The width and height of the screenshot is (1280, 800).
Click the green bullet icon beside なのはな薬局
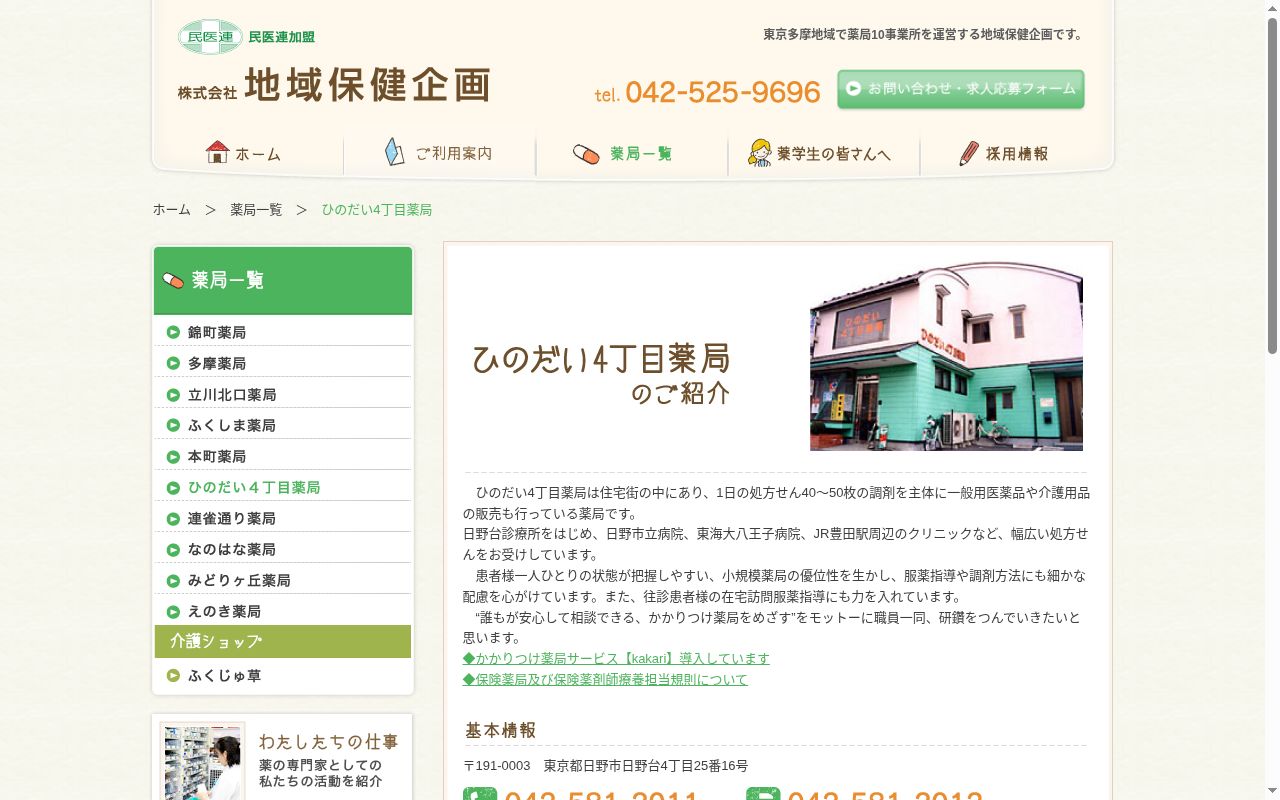click(173, 549)
